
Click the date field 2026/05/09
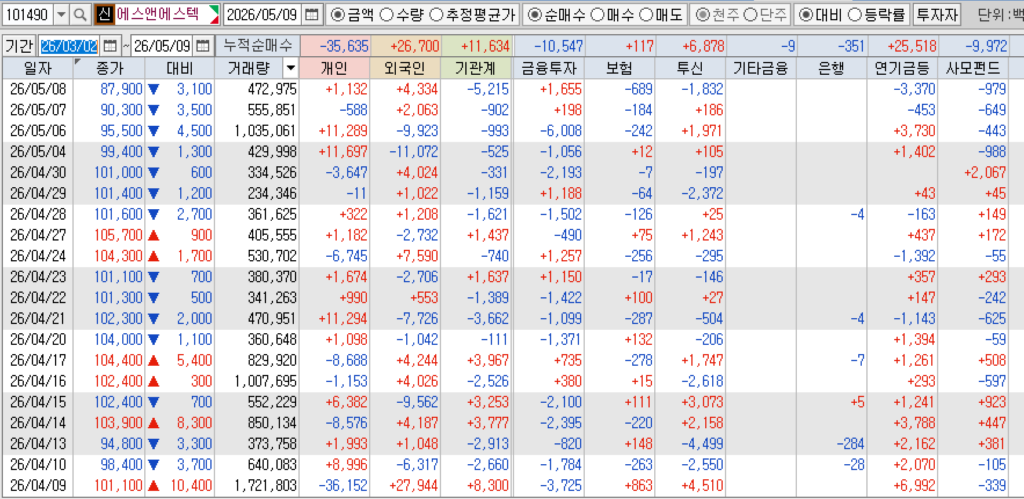point(264,14)
